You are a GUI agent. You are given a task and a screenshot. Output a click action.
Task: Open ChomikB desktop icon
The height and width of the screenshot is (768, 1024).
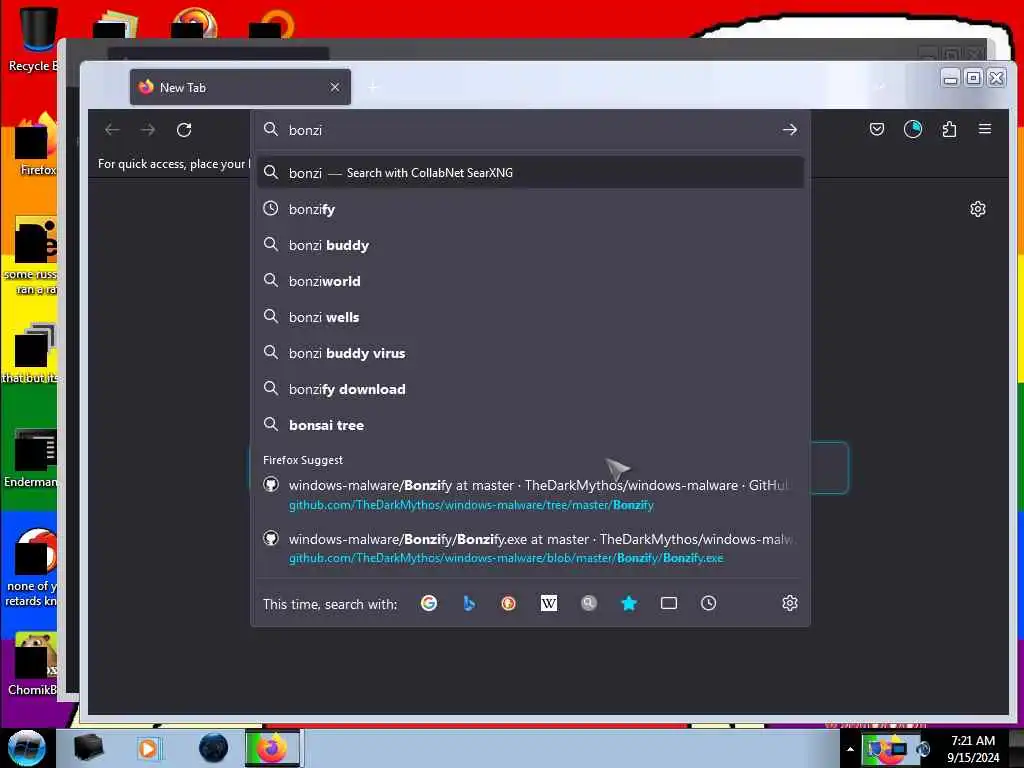[x=33, y=664]
